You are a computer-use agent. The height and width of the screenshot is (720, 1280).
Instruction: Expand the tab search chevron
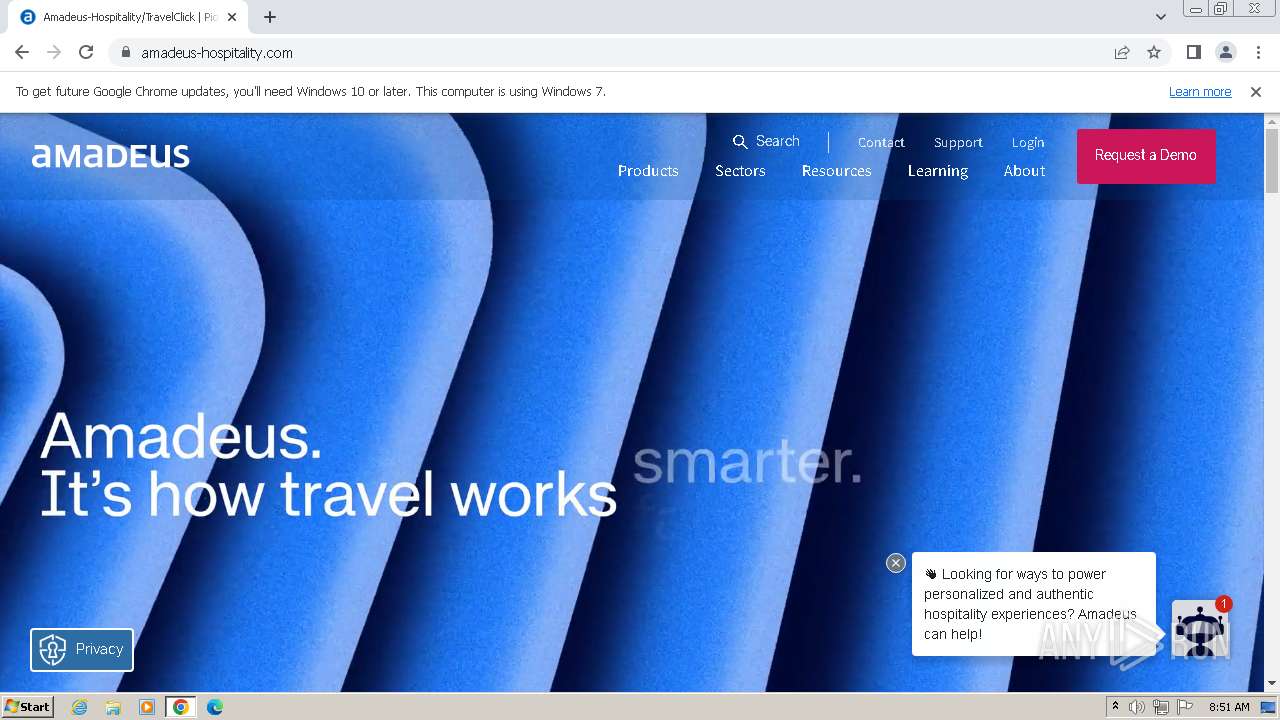[x=1160, y=17]
